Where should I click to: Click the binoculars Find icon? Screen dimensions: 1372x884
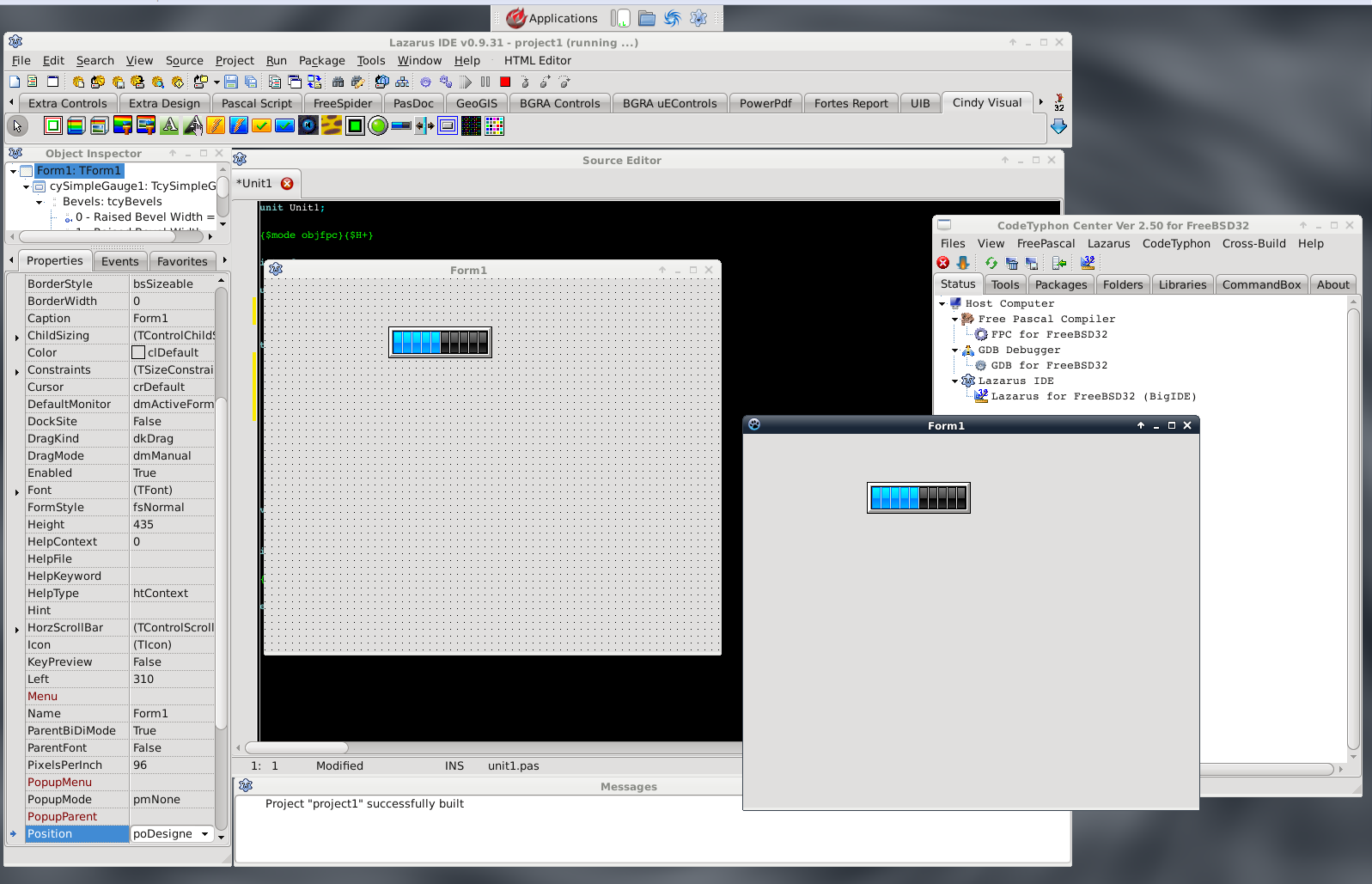coord(338,82)
